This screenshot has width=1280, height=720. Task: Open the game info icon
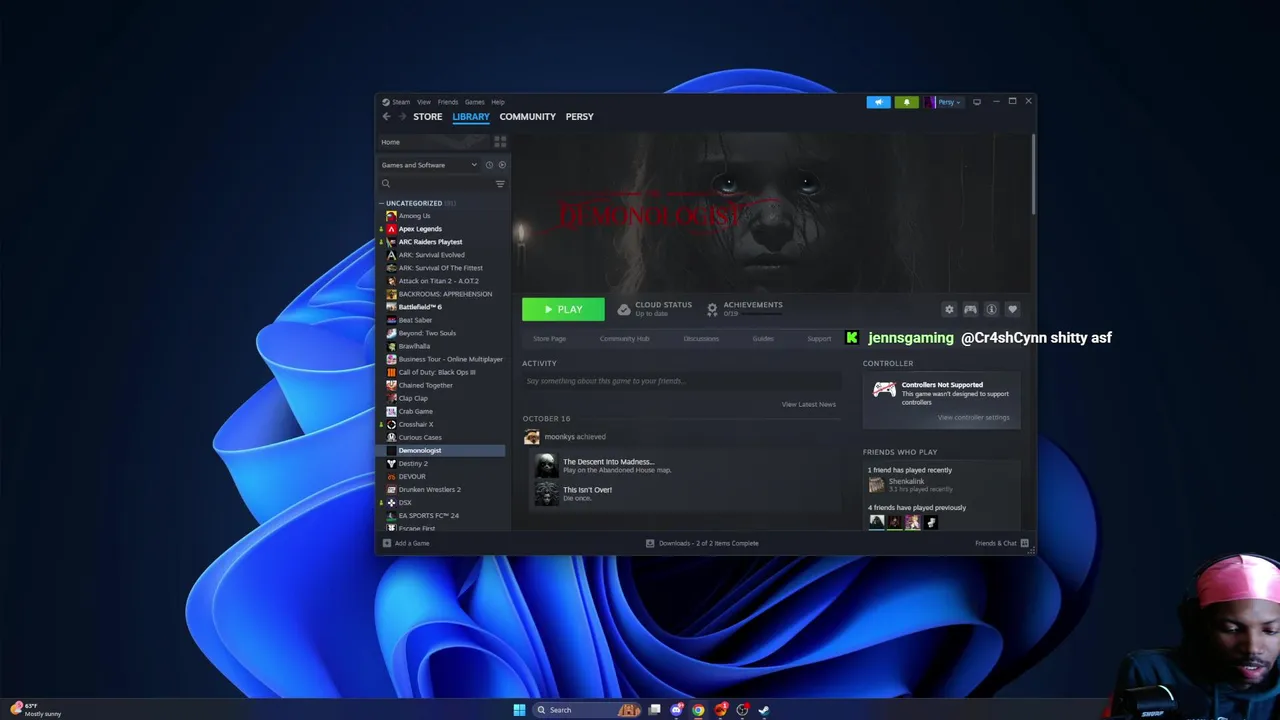[991, 310]
